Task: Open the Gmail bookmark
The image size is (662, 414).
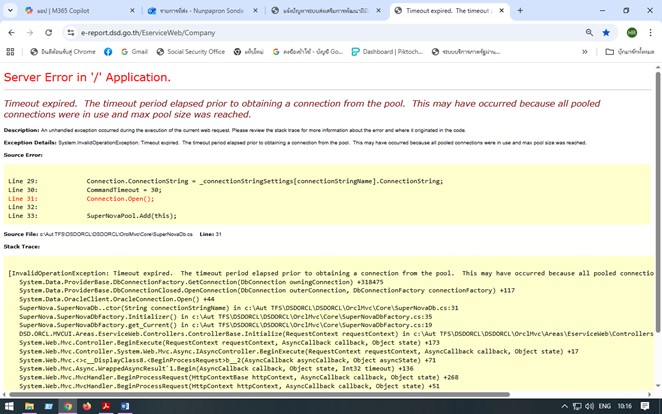Action: [x=134, y=51]
